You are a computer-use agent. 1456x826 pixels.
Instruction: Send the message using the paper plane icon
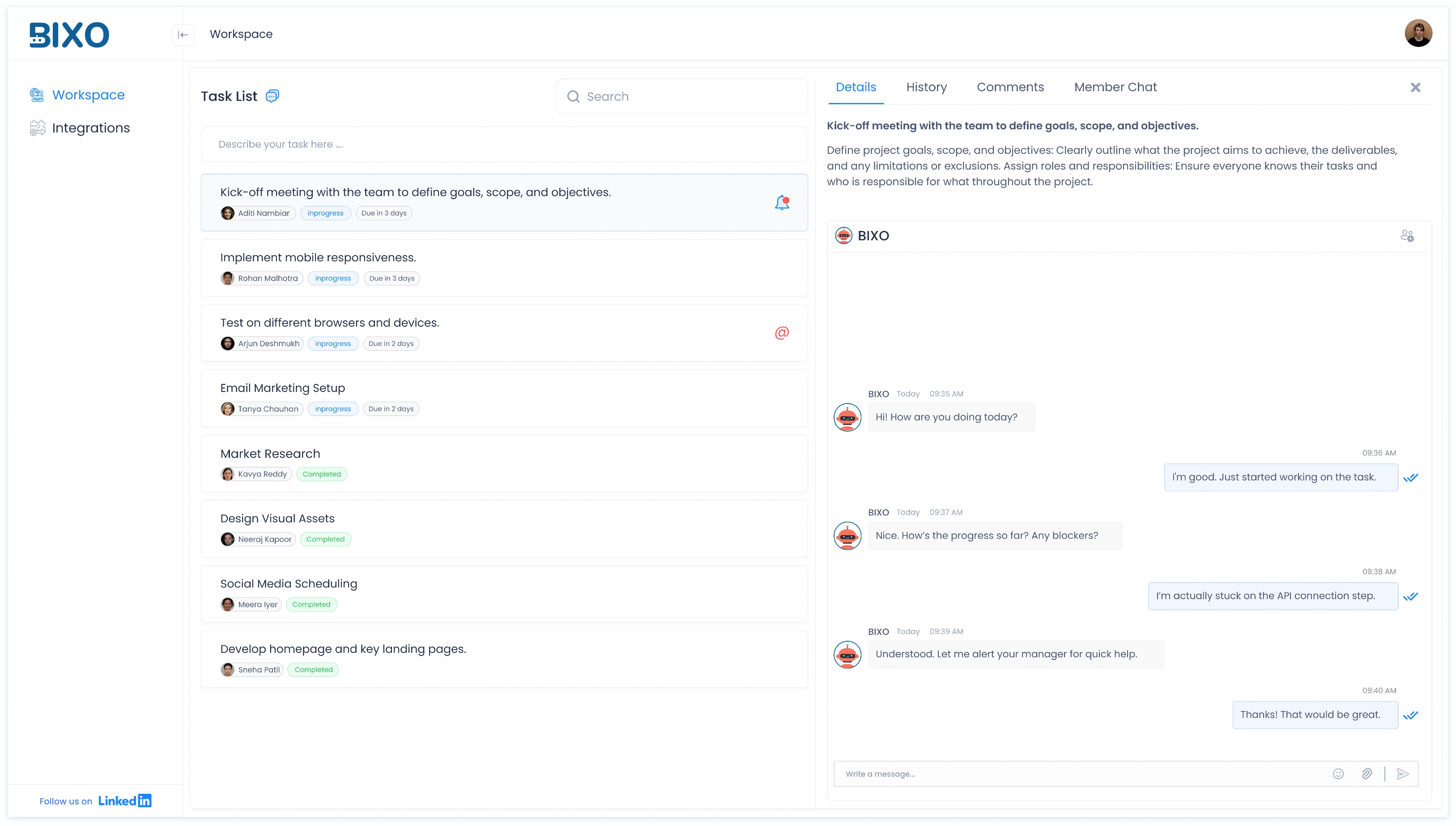pyautogui.click(x=1403, y=773)
